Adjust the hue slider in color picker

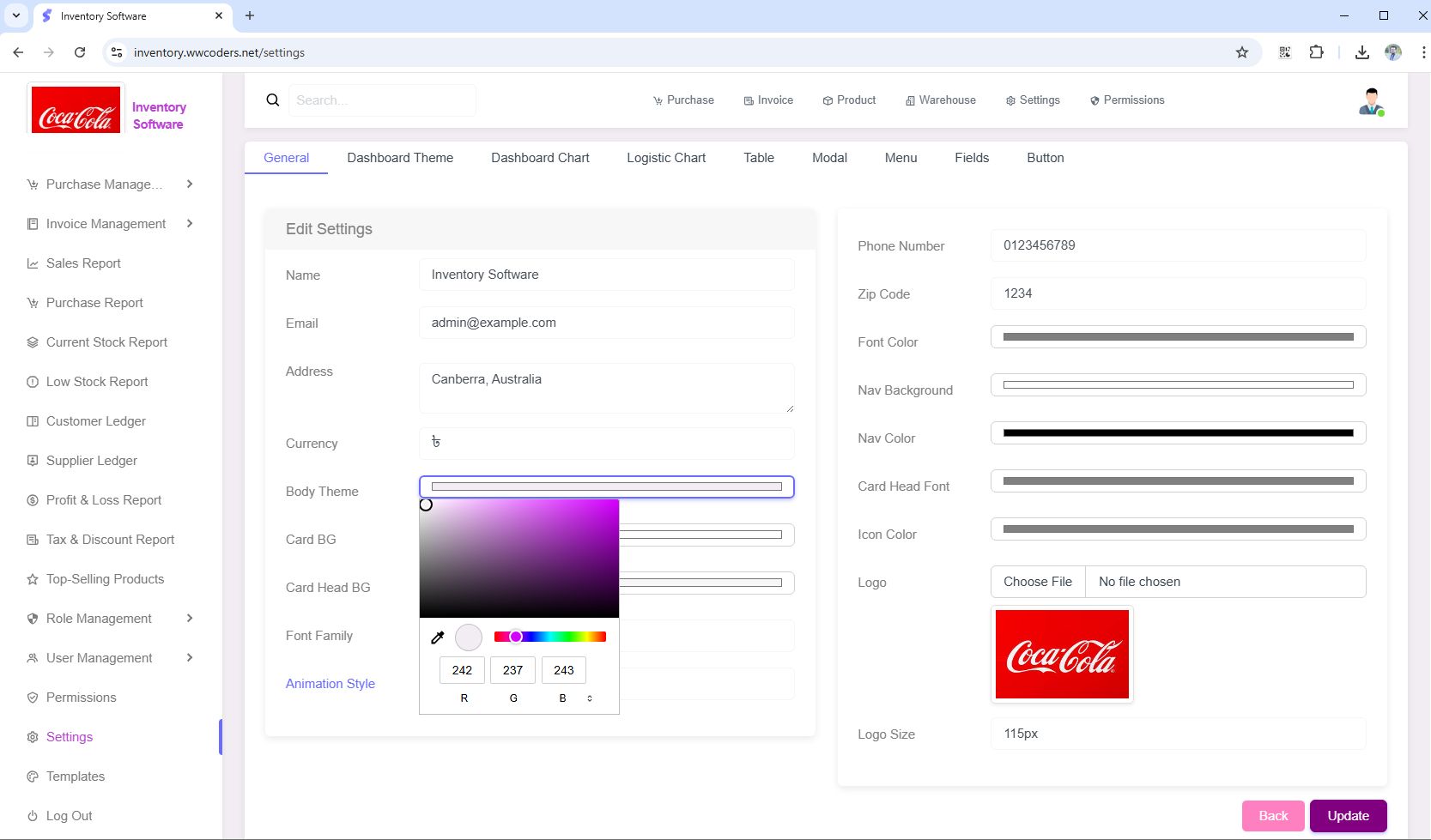(x=550, y=637)
